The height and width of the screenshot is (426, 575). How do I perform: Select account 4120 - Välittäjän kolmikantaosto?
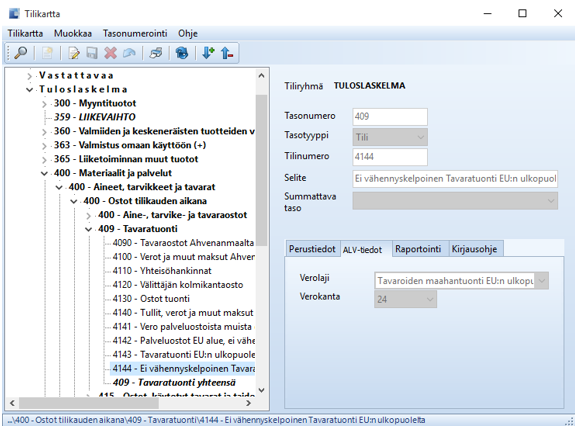pyautogui.click(x=178, y=284)
